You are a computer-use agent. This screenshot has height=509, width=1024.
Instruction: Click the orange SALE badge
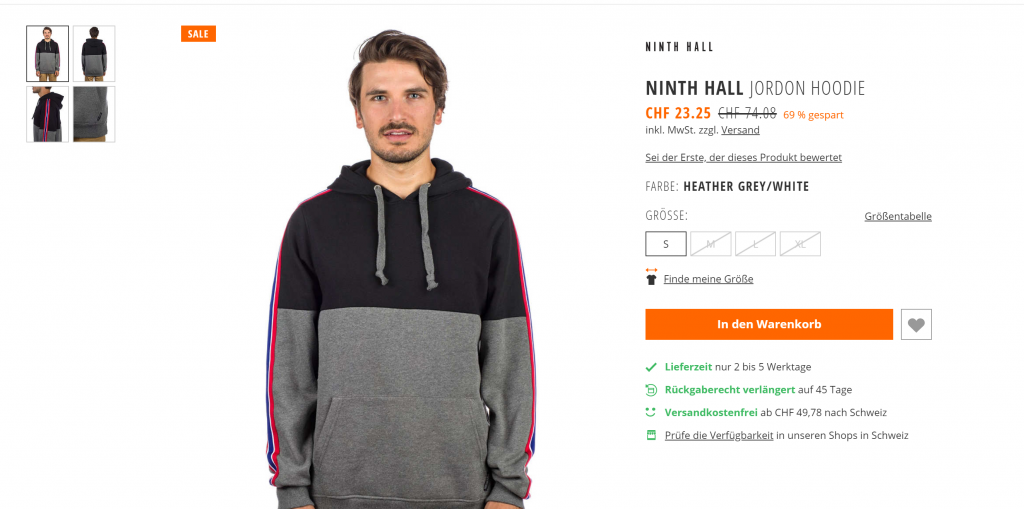199,34
